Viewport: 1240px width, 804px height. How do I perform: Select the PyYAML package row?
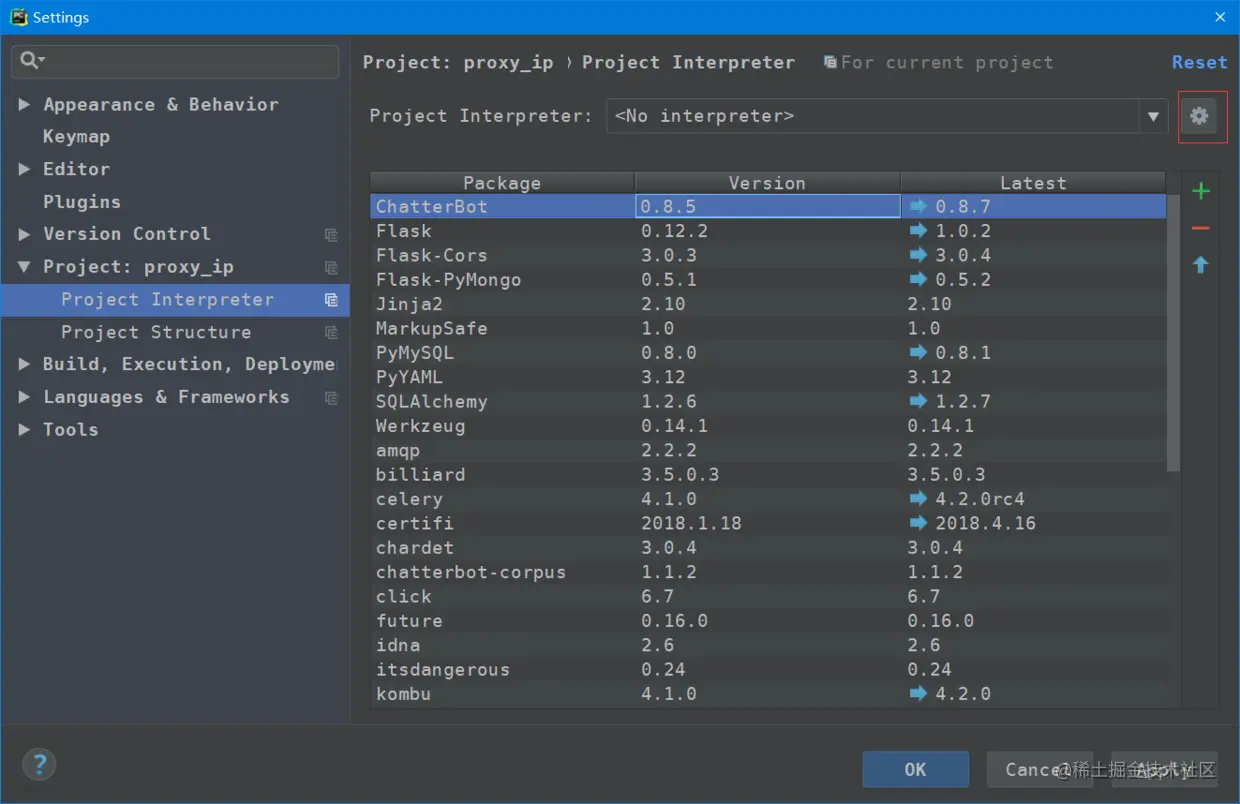[x=768, y=377]
